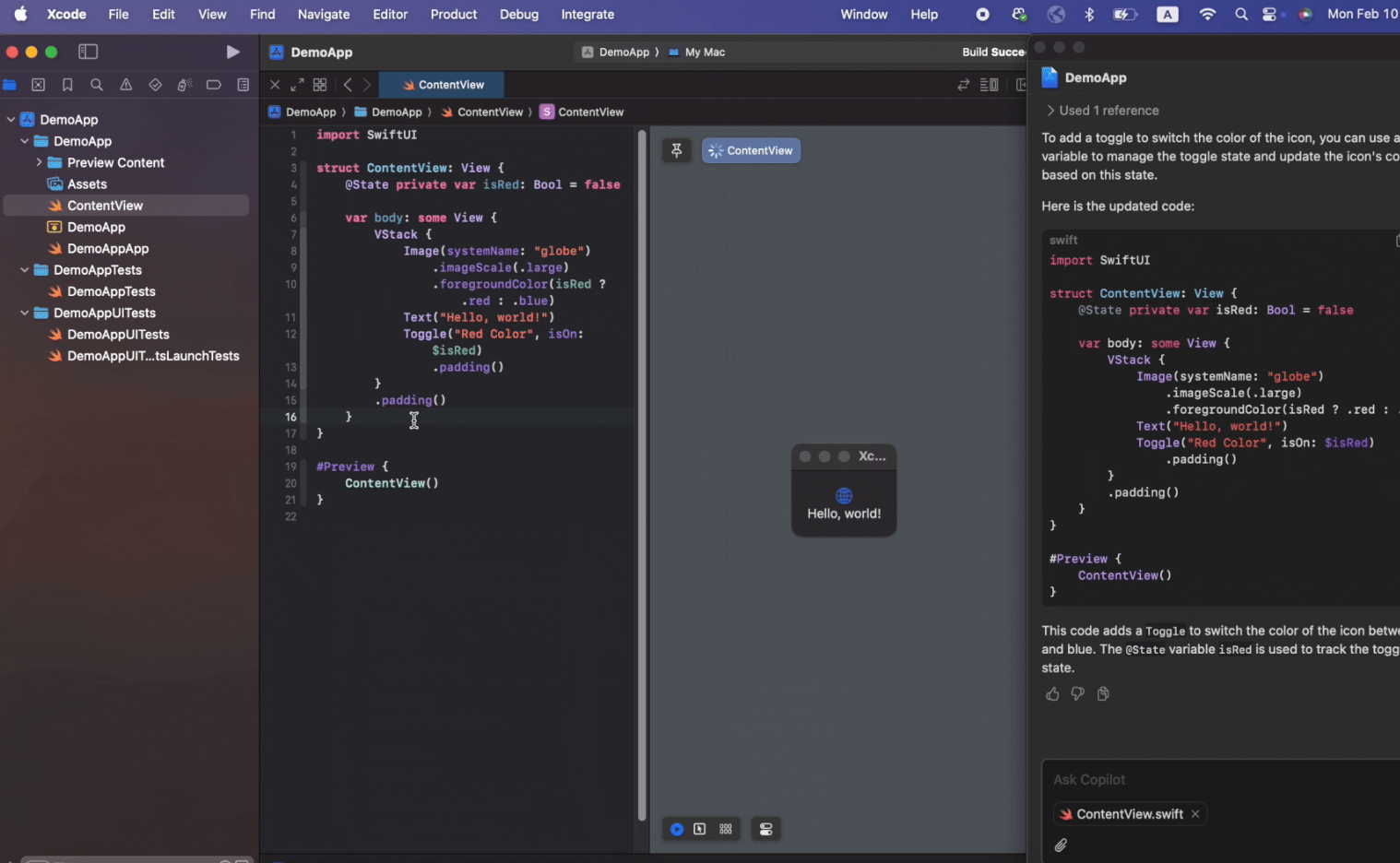This screenshot has width=1400, height=863.
Task: Click the Ask Copilot input field
Action: [x=1221, y=780]
